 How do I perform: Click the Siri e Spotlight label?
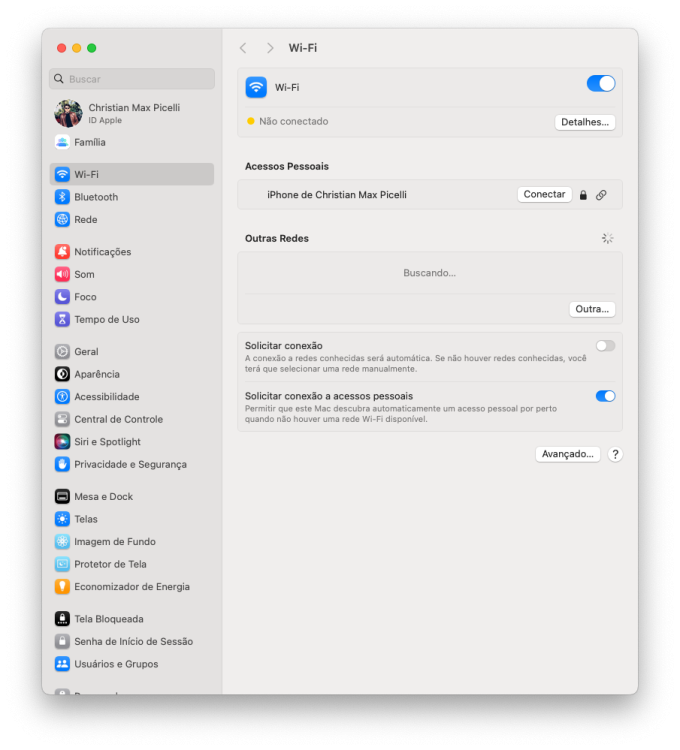click(107, 442)
